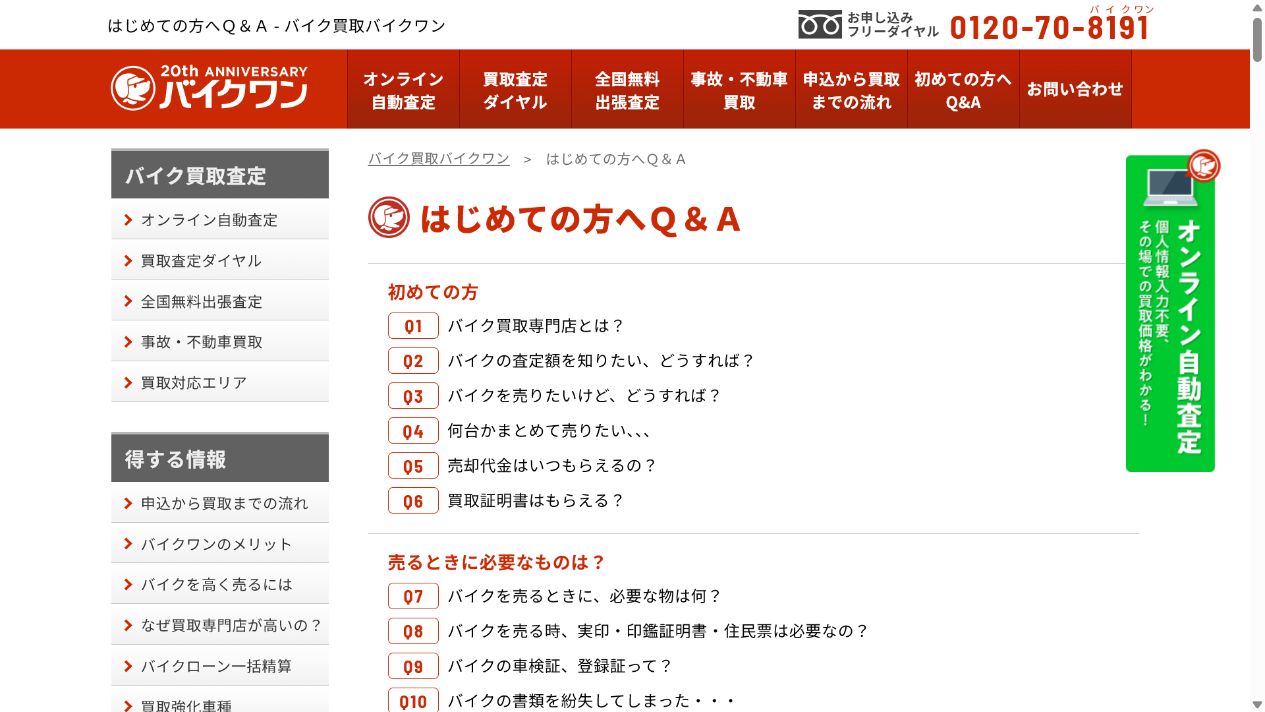The width and height of the screenshot is (1265, 712).
Task: Go to 買取対応エリア in the sidebar
Action: coord(220,382)
